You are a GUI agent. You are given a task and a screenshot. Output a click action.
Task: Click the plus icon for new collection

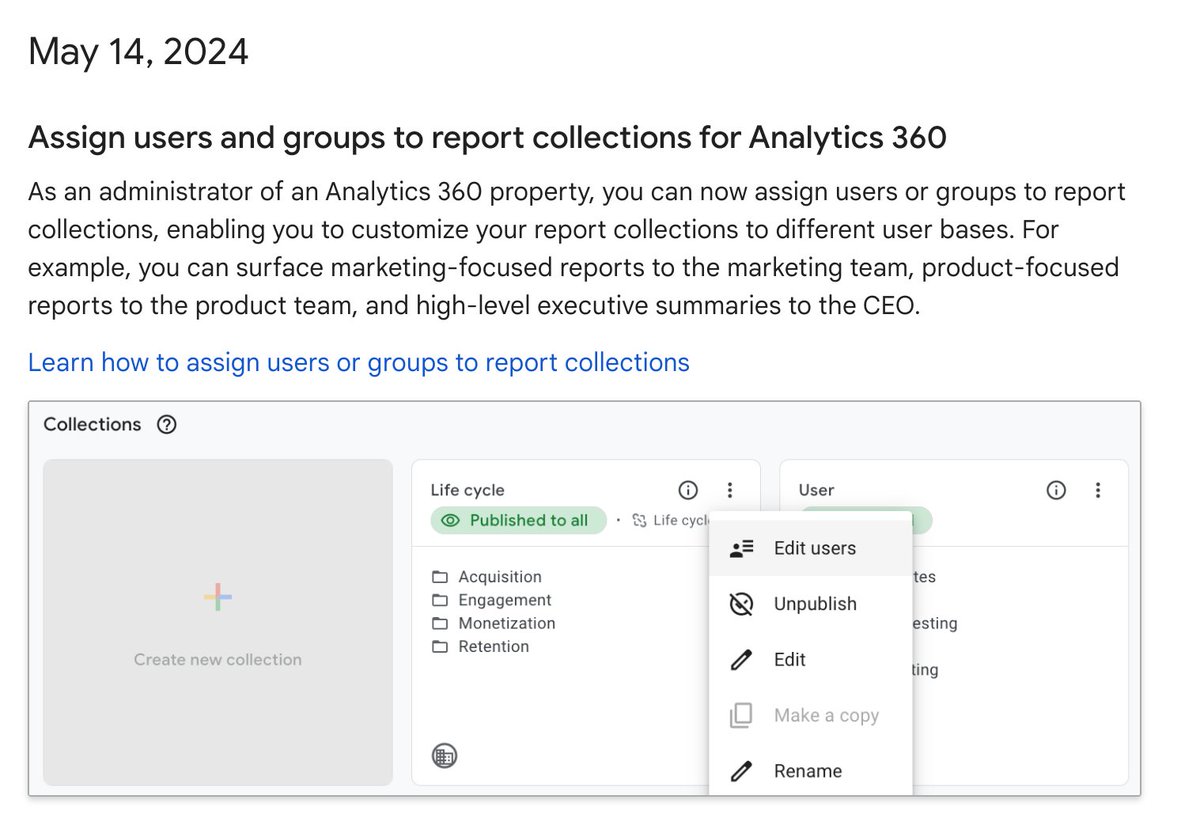click(218, 598)
